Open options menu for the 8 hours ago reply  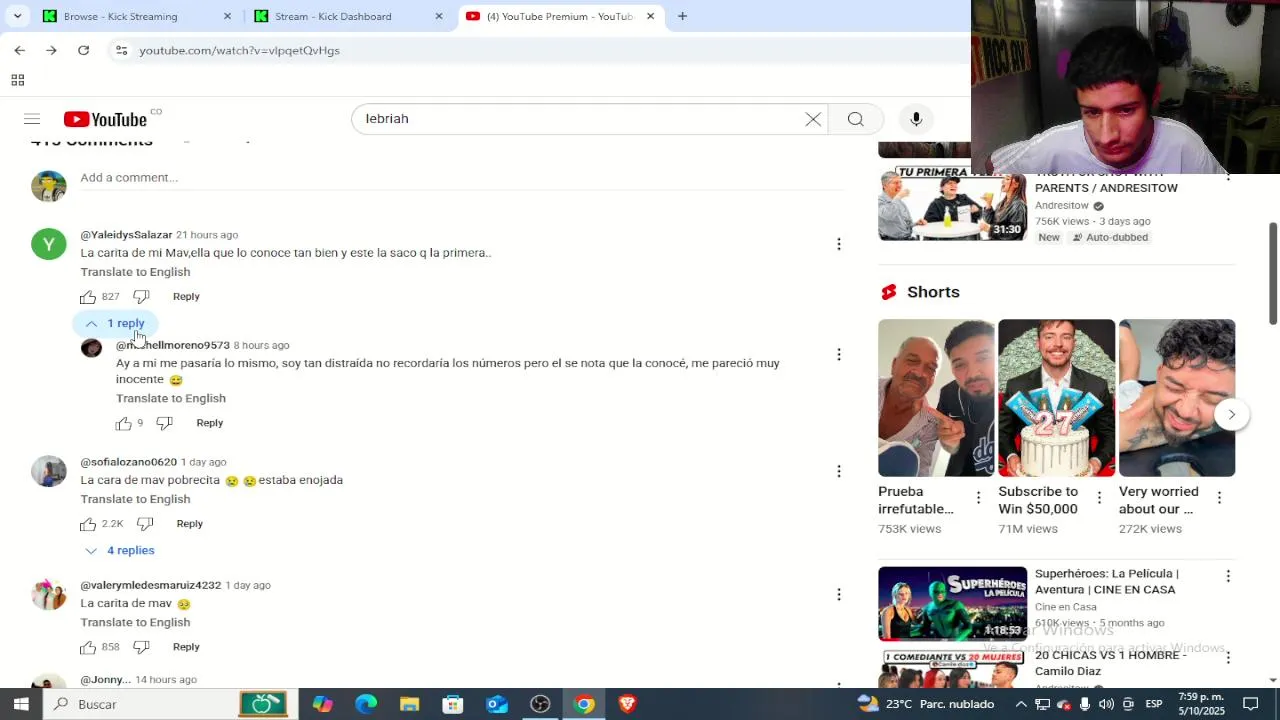839,354
